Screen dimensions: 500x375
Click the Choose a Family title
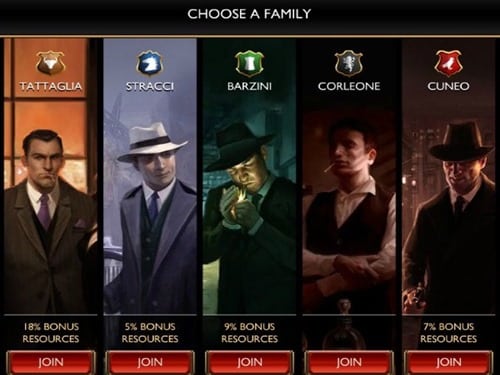click(249, 14)
